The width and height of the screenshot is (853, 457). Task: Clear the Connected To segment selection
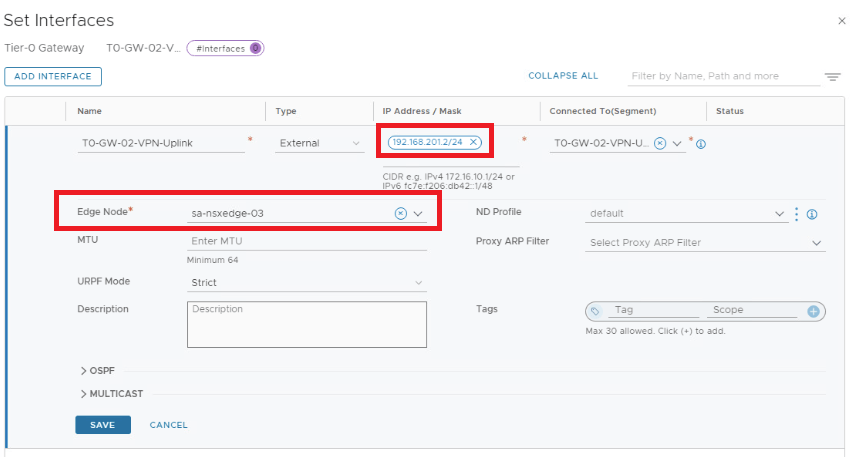click(x=660, y=144)
